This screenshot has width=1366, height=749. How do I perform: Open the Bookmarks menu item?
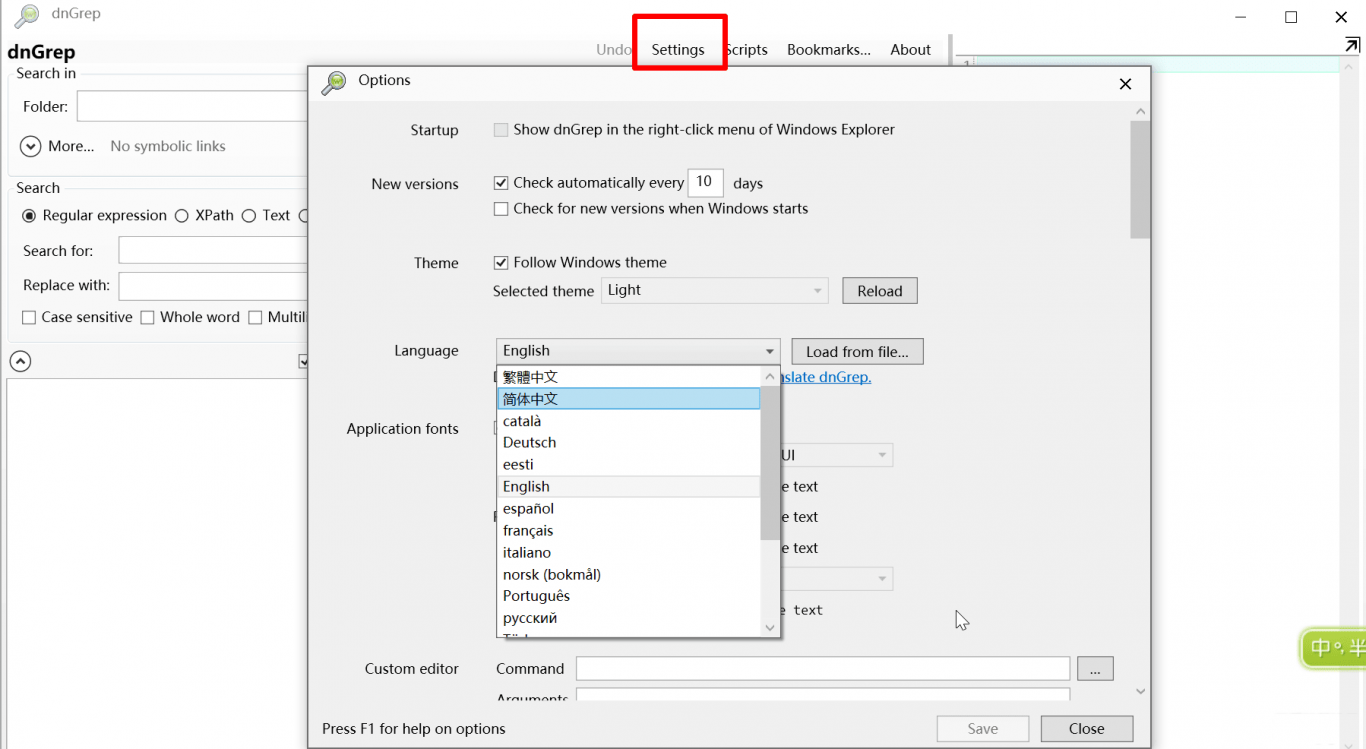pyautogui.click(x=828, y=50)
